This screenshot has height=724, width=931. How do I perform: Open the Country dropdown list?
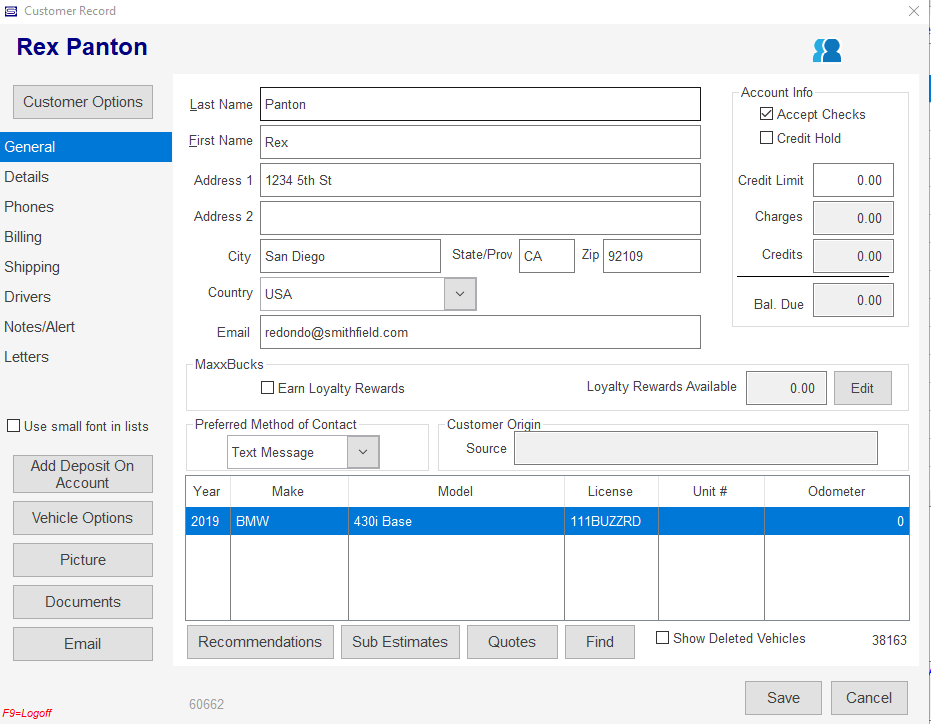tap(460, 294)
